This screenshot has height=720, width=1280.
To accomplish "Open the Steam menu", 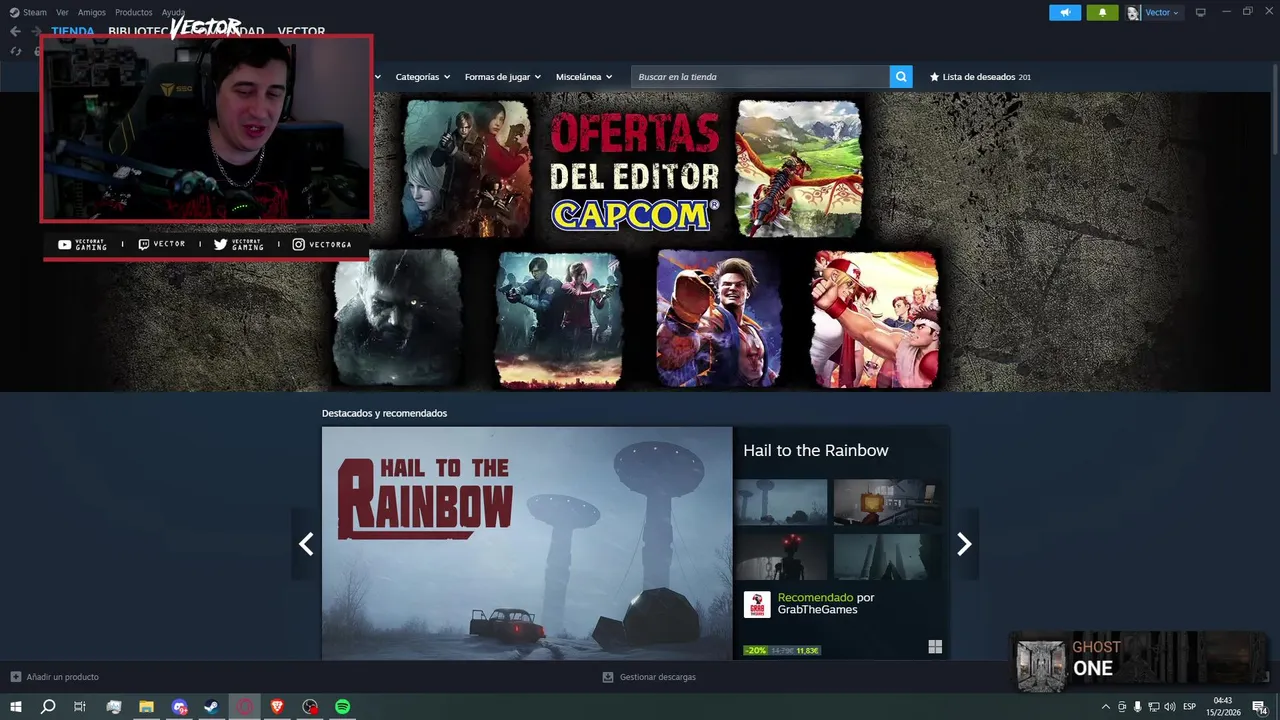I will point(28,12).
